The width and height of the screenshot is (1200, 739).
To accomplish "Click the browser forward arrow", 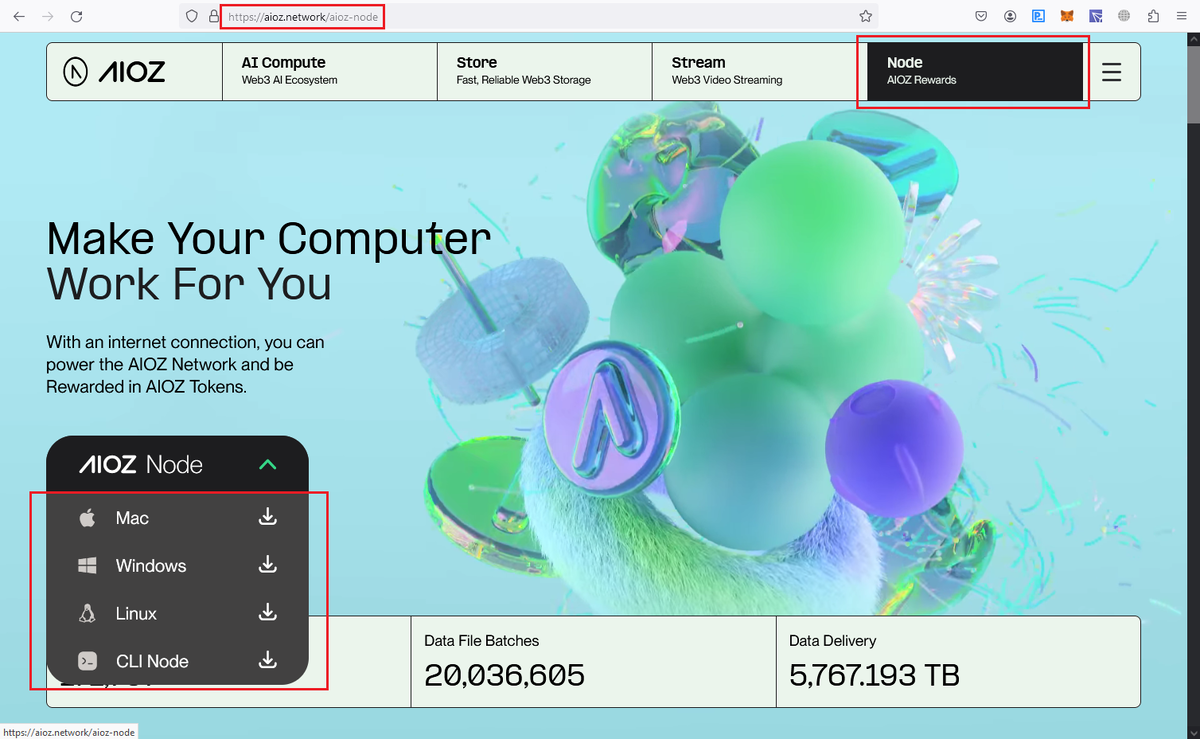I will click(47, 16).
